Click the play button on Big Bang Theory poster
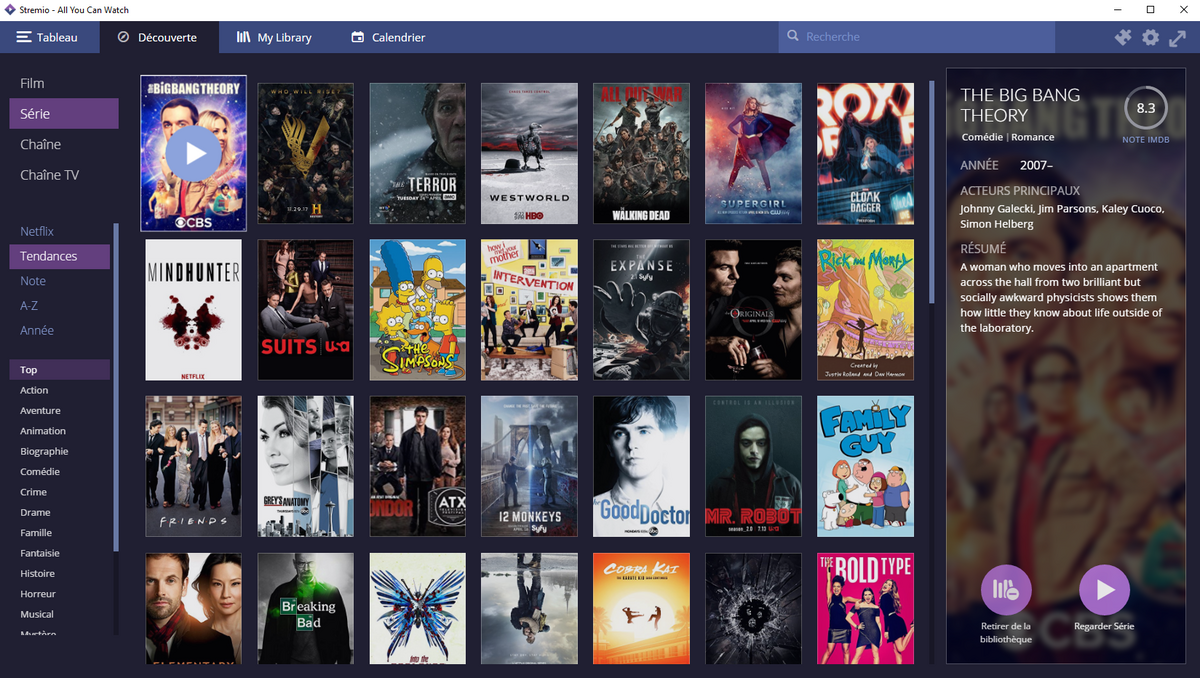This screenshot has width=1200, height=678. point(193,153)
